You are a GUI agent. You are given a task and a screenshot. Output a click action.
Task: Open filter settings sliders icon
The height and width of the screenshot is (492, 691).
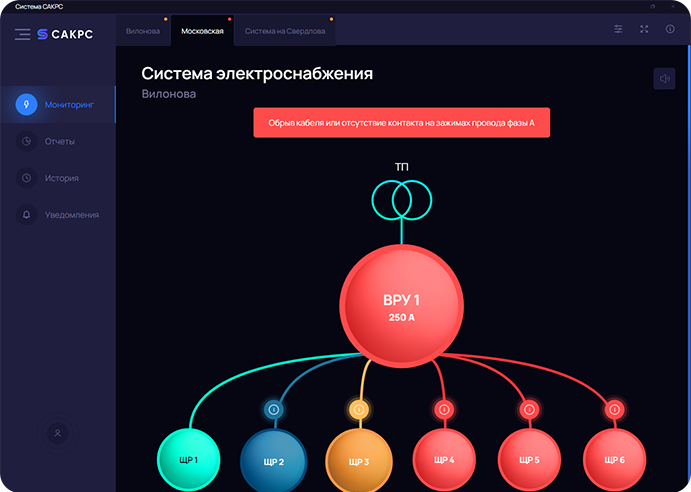(618, 29)
